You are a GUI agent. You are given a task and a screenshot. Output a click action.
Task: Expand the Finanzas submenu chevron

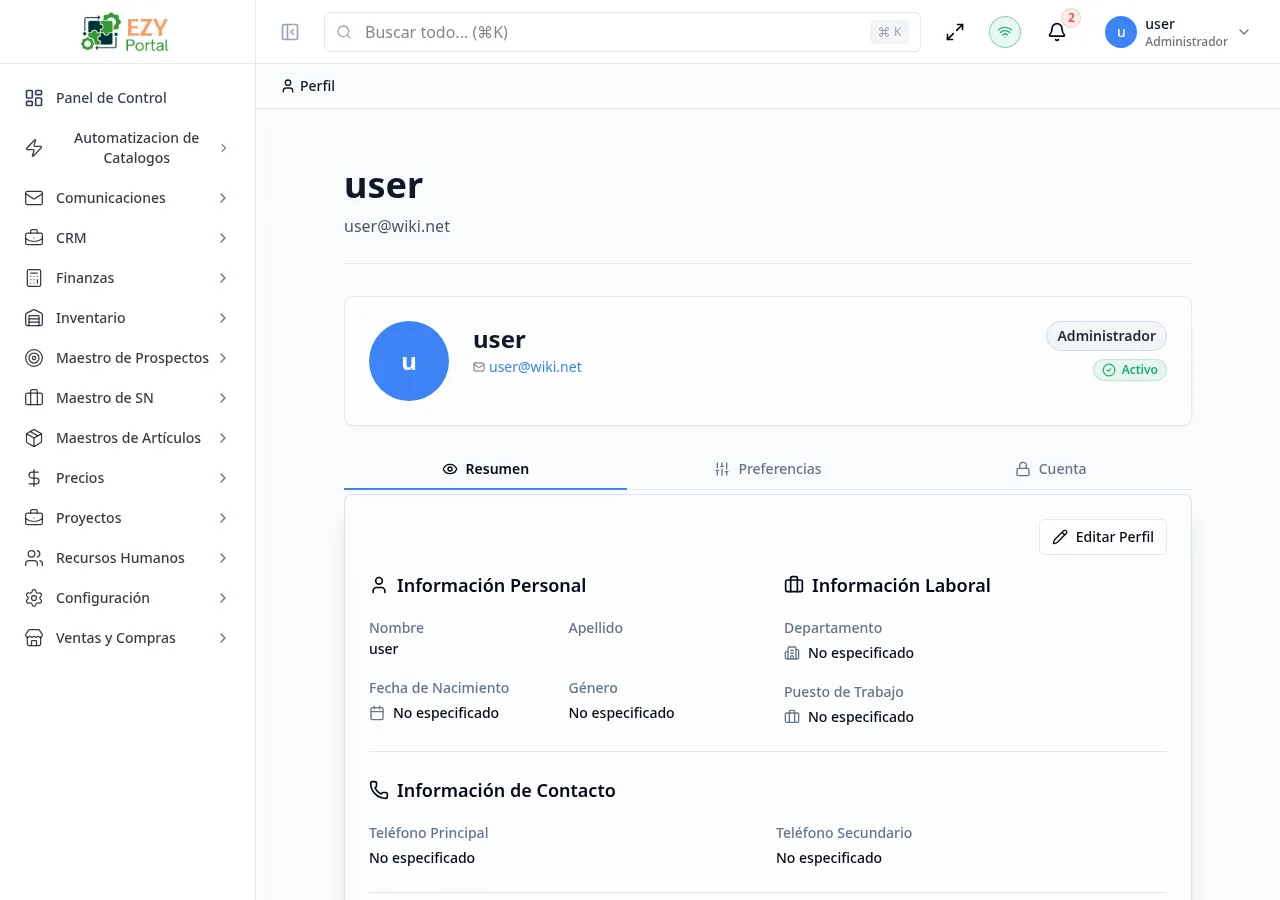pyautogui.click(x=223, y=278)
